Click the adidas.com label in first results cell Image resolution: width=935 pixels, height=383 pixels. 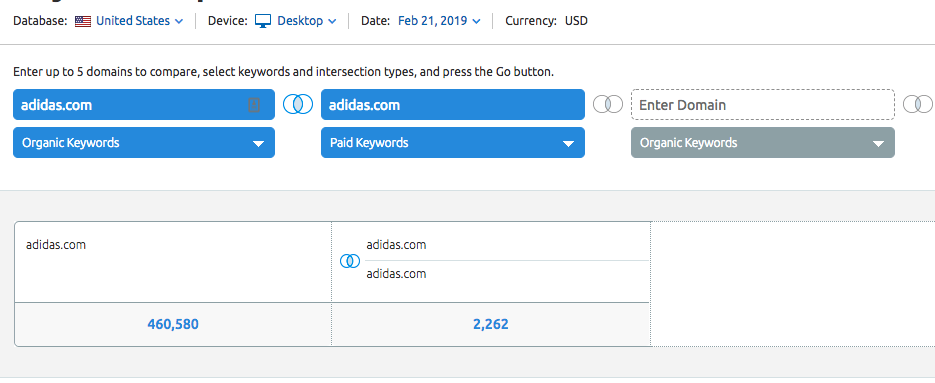(56, 245)
